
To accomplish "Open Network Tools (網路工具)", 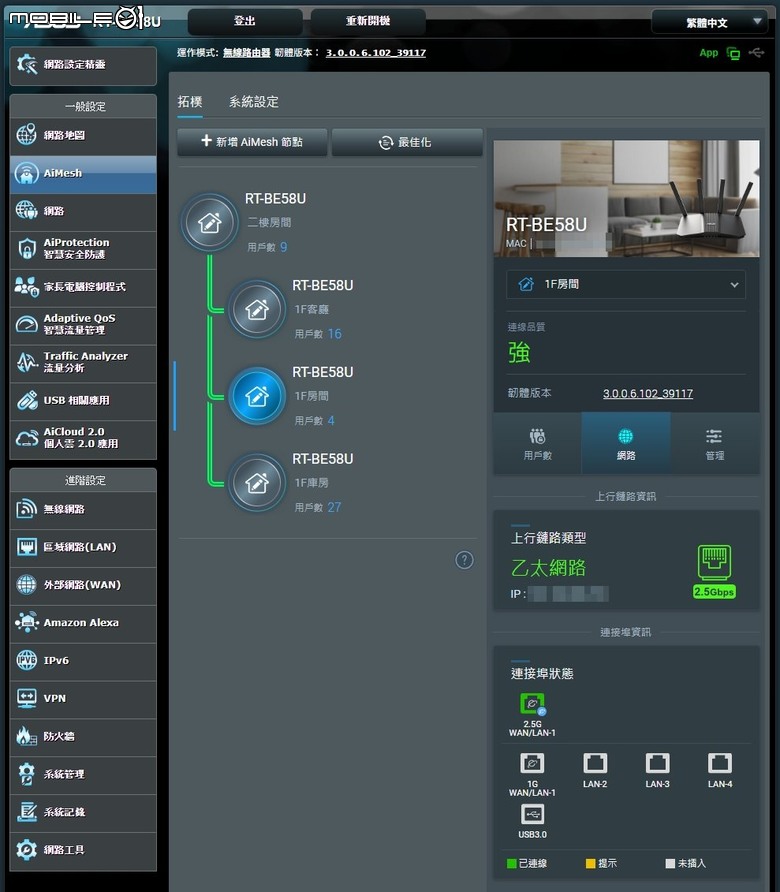I will 83,850.
